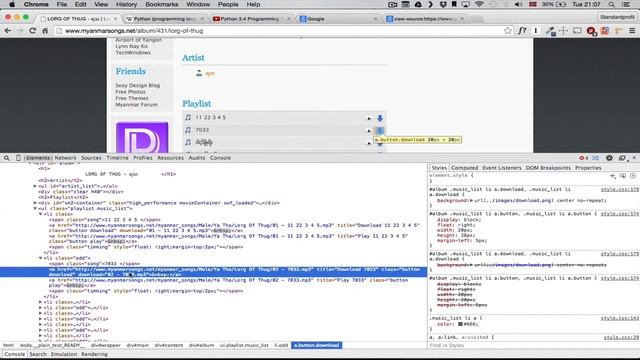
Task: Click the address bar URL field
Action: point(282,31)
